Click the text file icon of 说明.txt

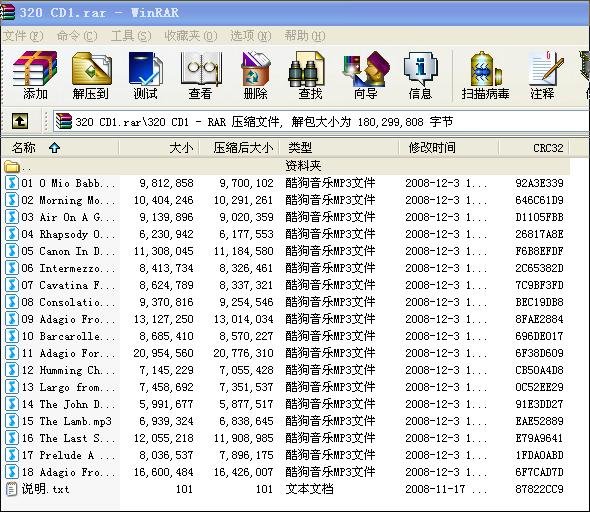point(12,489)
